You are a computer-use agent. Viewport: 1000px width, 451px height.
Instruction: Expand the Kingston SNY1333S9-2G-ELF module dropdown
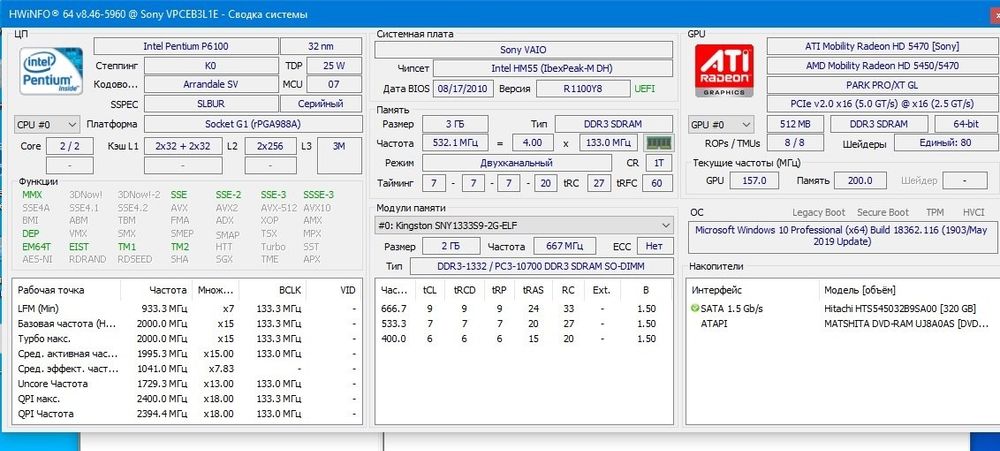524,225
